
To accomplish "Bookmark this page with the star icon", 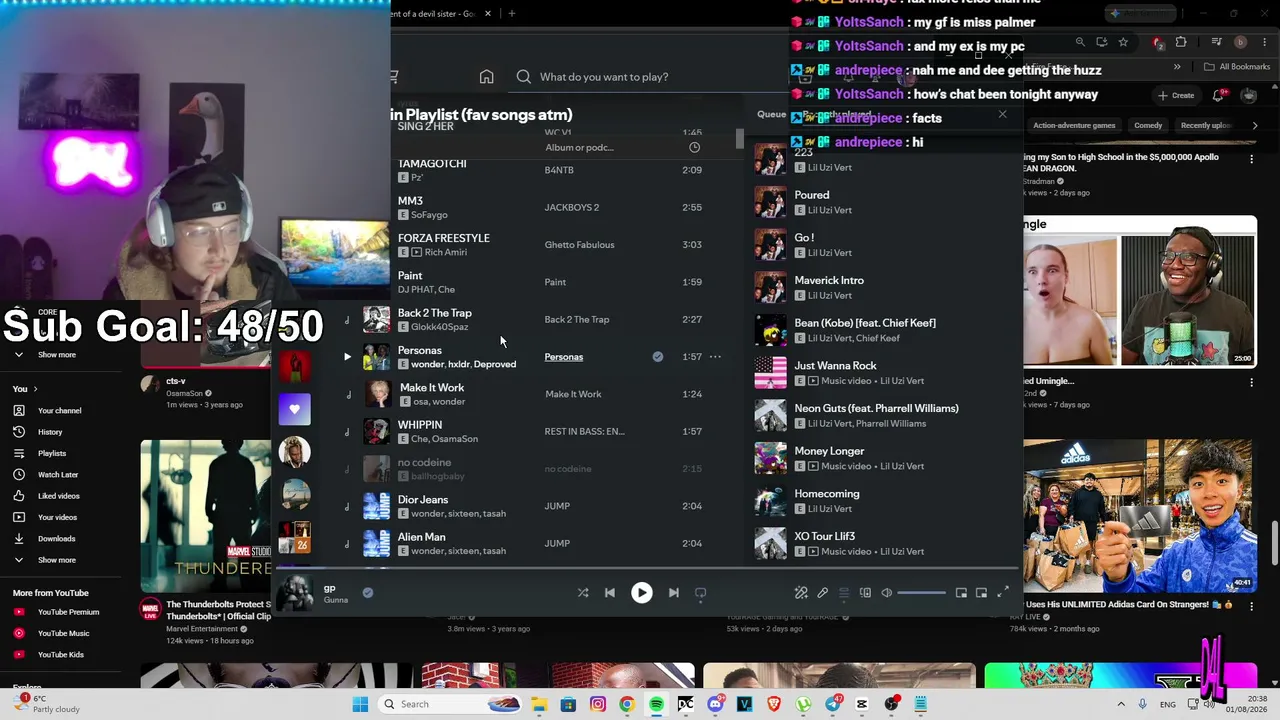I will coord(1123,42).
